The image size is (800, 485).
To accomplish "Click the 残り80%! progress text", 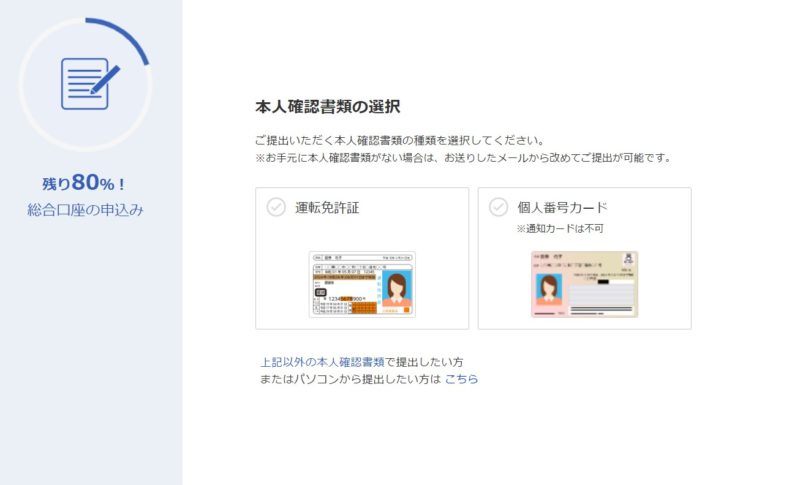I will [84, 183].
